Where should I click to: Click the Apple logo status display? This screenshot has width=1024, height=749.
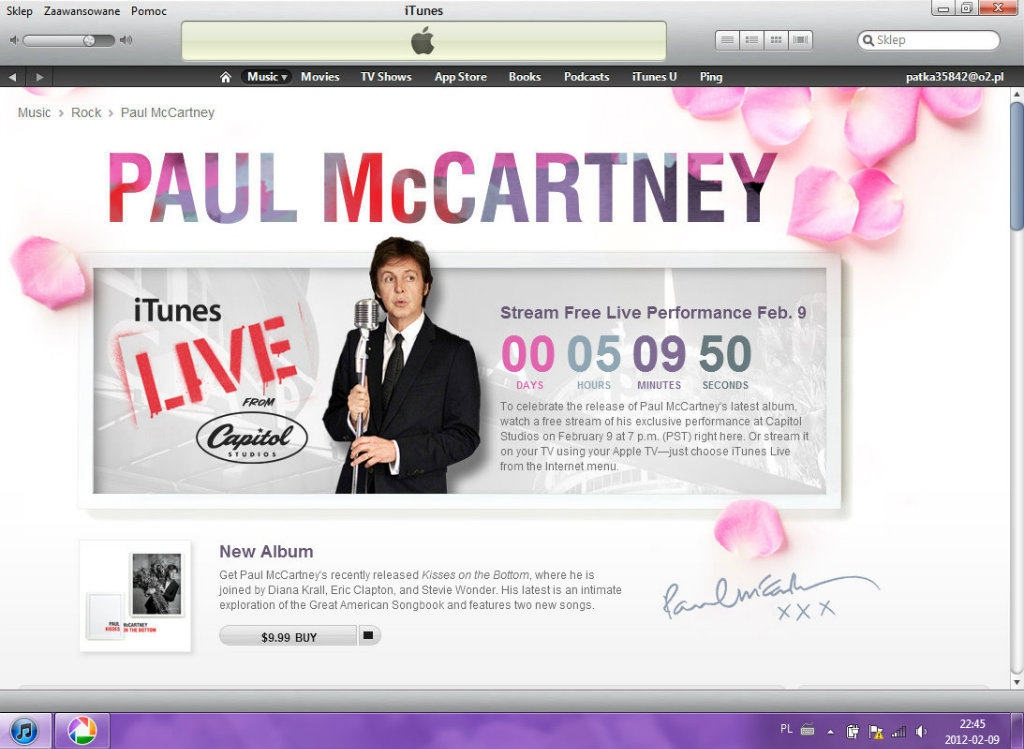tap(423, 40)
